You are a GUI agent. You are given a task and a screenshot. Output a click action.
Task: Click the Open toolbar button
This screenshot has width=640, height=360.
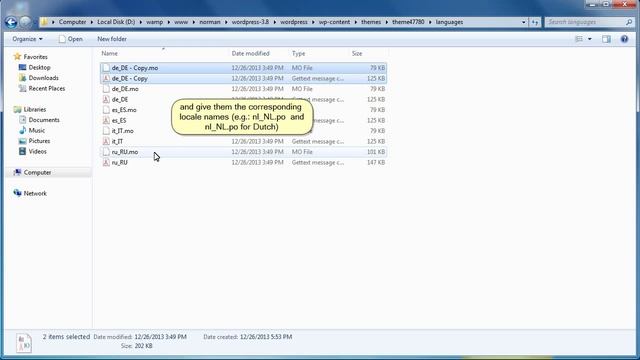71,39
